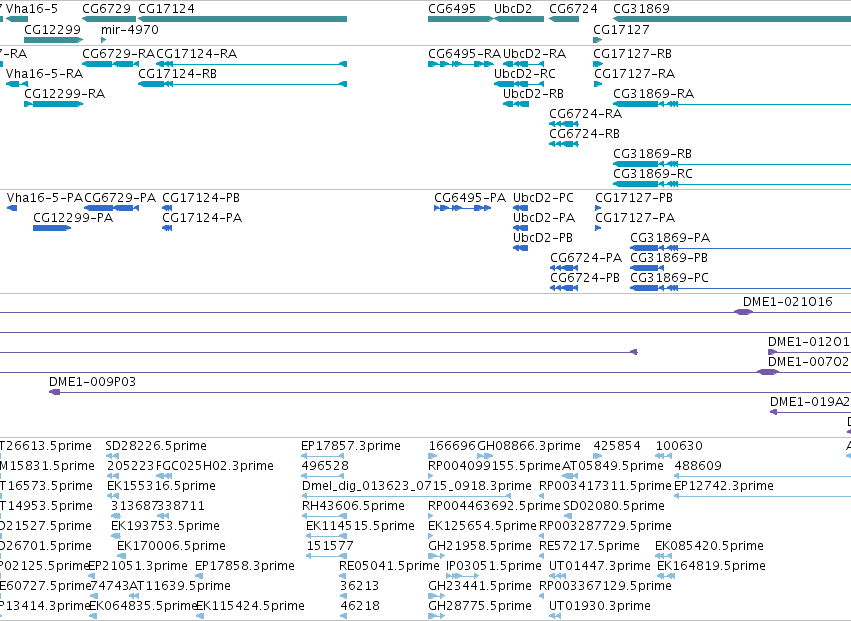The image size is (851, 621).
Task: Click the CG6729 gene label
Action: [x=106, y=9]
